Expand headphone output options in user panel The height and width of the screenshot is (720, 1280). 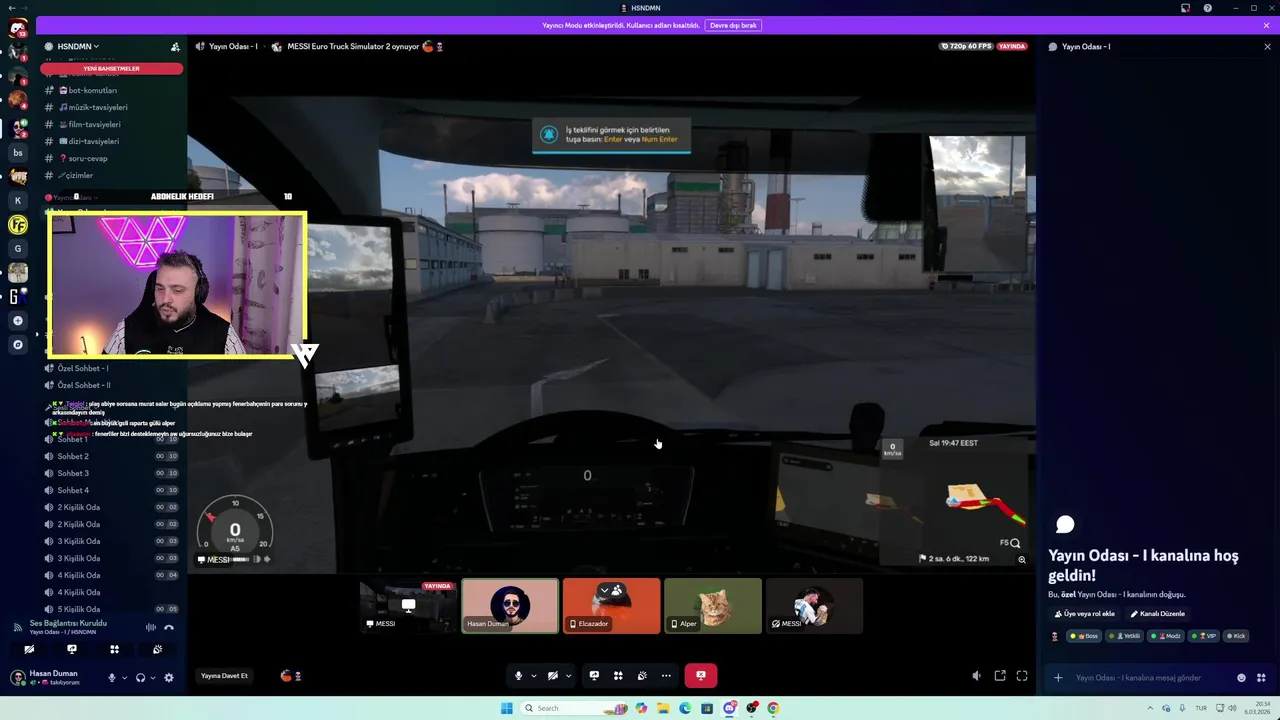tap(152, 678)
